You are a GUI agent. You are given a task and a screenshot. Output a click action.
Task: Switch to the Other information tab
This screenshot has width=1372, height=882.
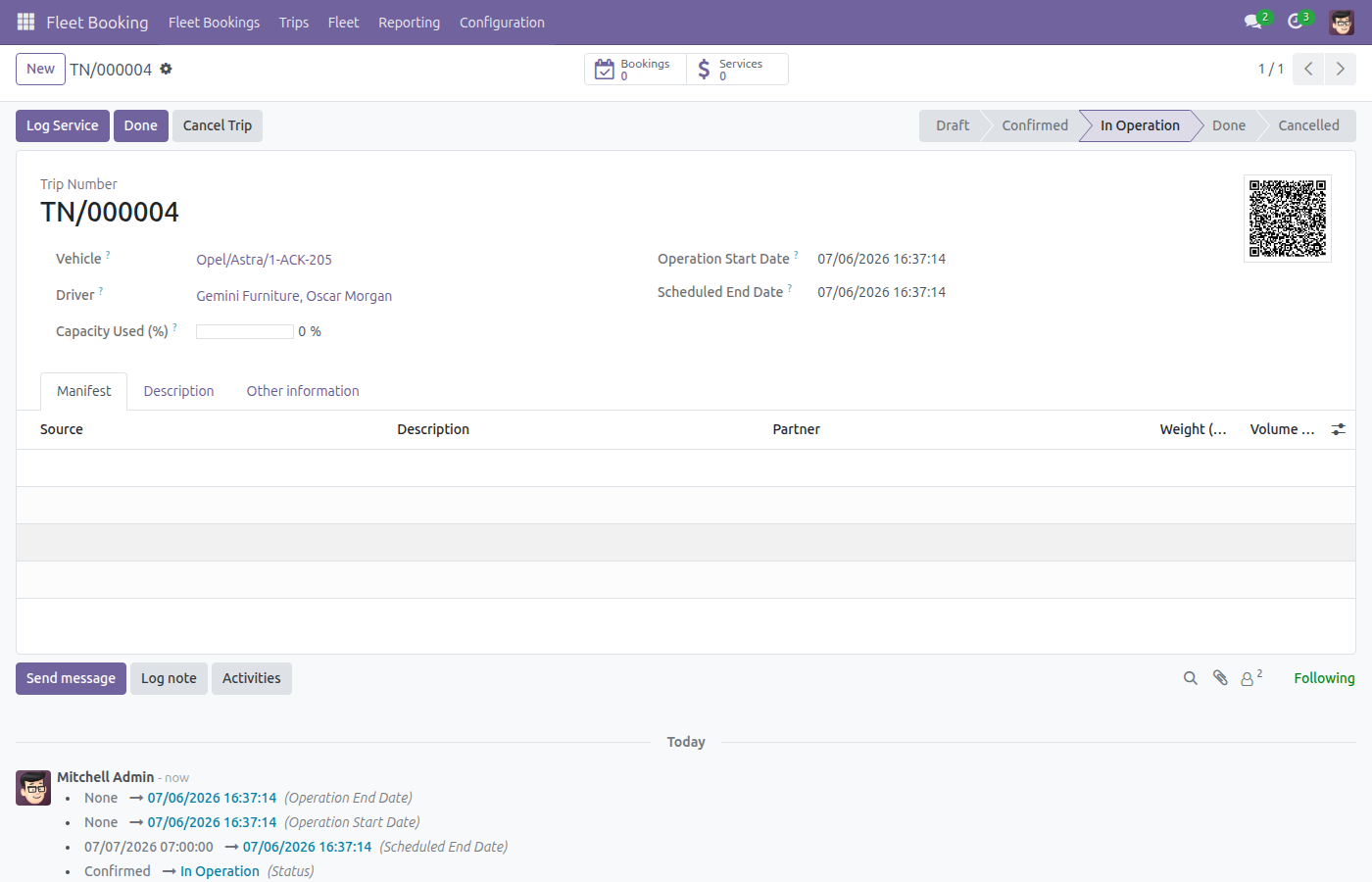303,391
